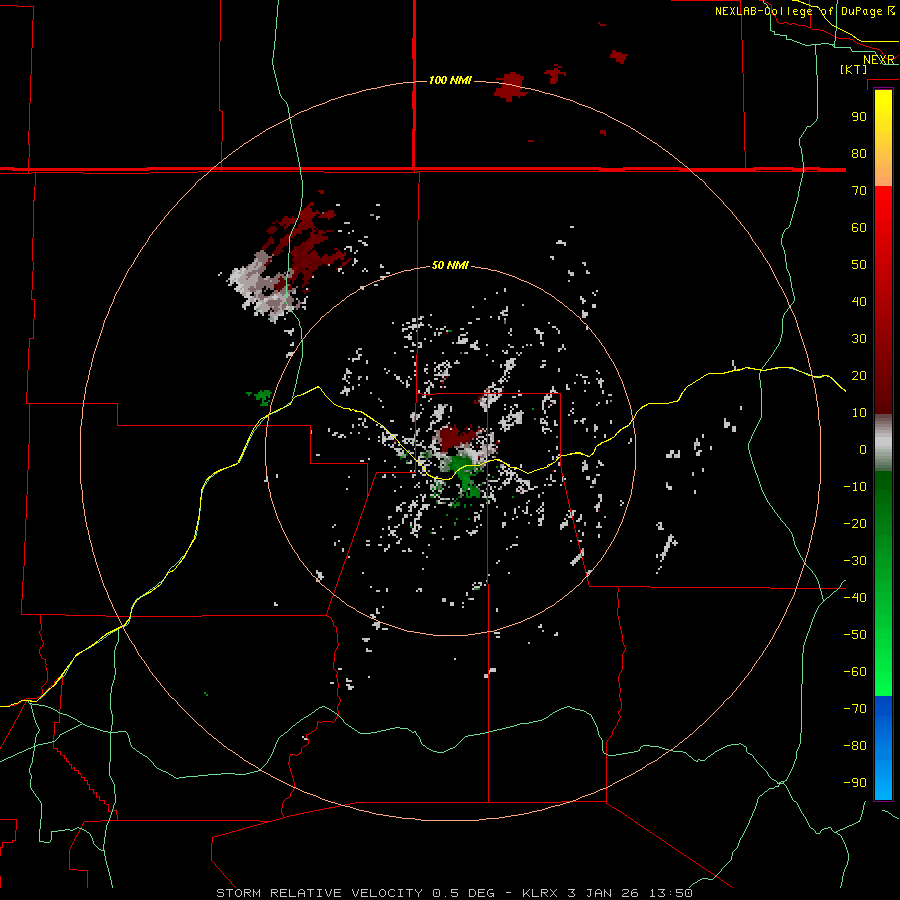The image size is (900, 900).
Task: Click "0.5 DEG" elevation text in footer
Action: point(463,893)
